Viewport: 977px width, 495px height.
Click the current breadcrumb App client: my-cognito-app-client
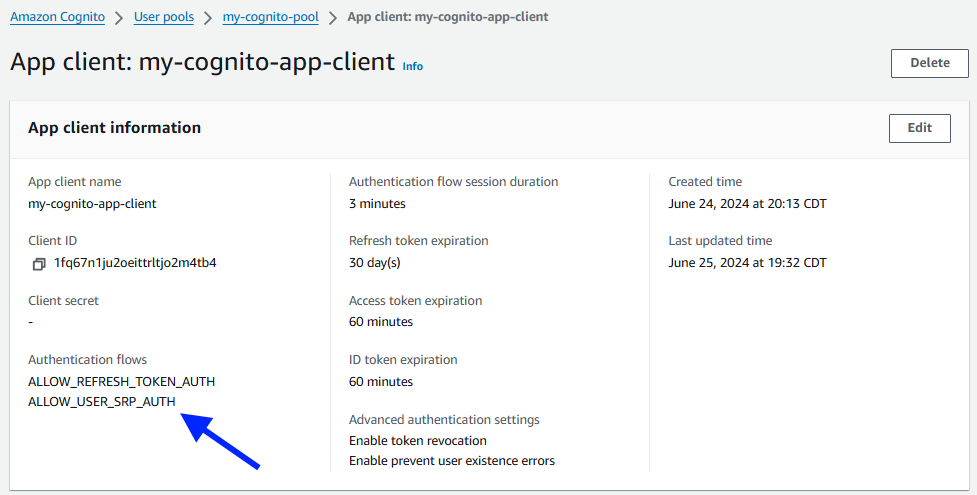click(448, 17)
